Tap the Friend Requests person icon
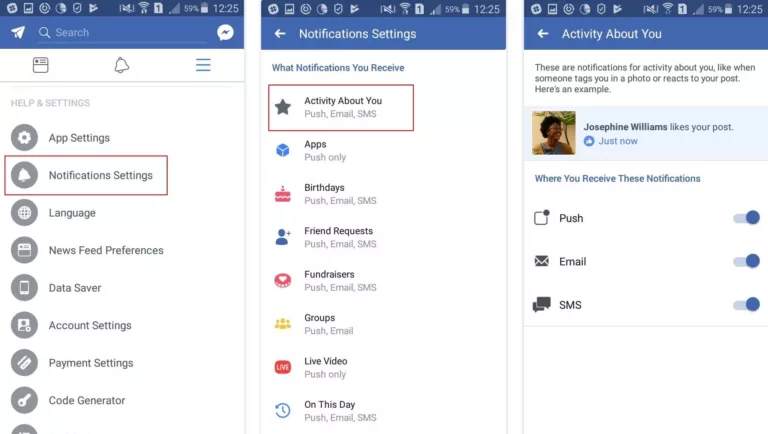Image resolution: width=768 pixels, height=434 pixels. (283, 237)
